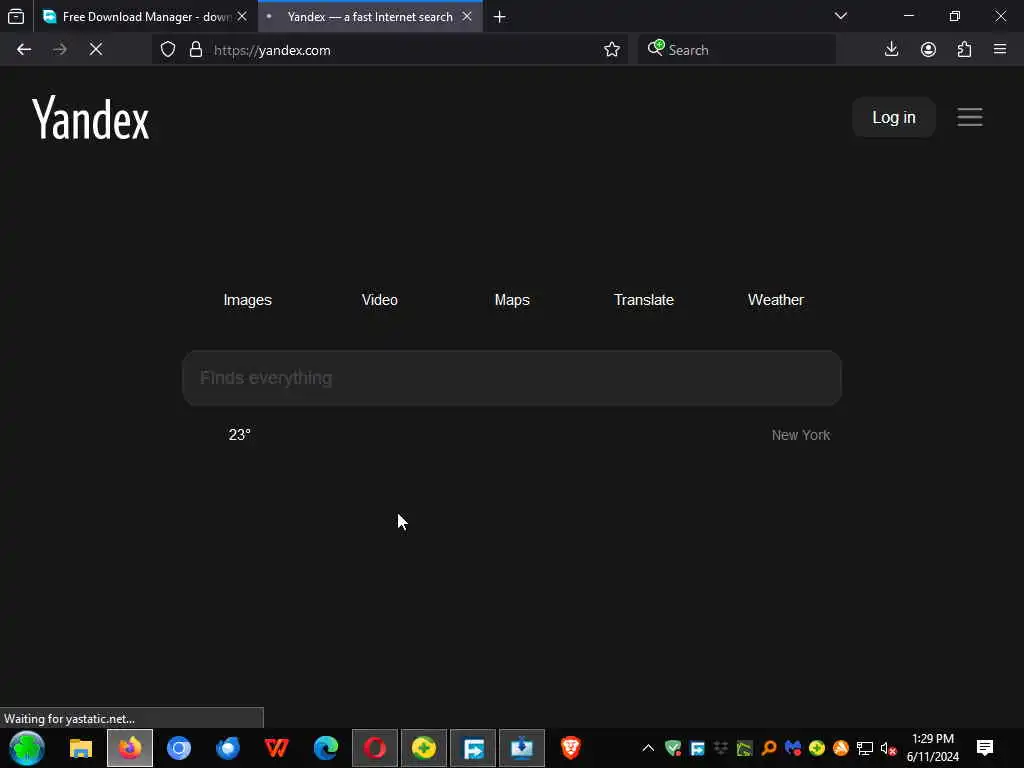This screenshot has height=768, width=1024.
Task: Open Thunderbird from taskbar
Action: [228, 748]
